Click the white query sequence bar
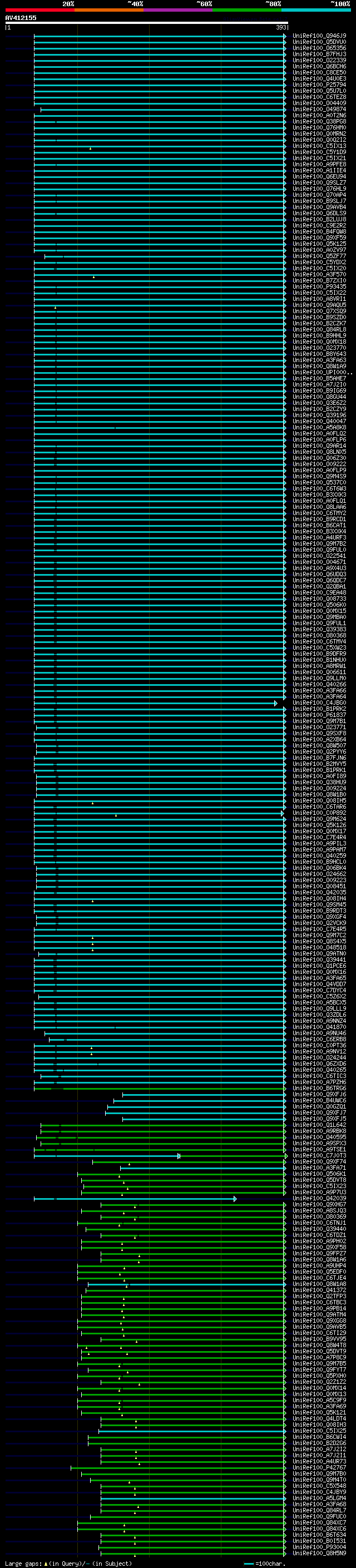Image resolution: width=356 pixels, height=1568 pixels. [x=147, y=22]
